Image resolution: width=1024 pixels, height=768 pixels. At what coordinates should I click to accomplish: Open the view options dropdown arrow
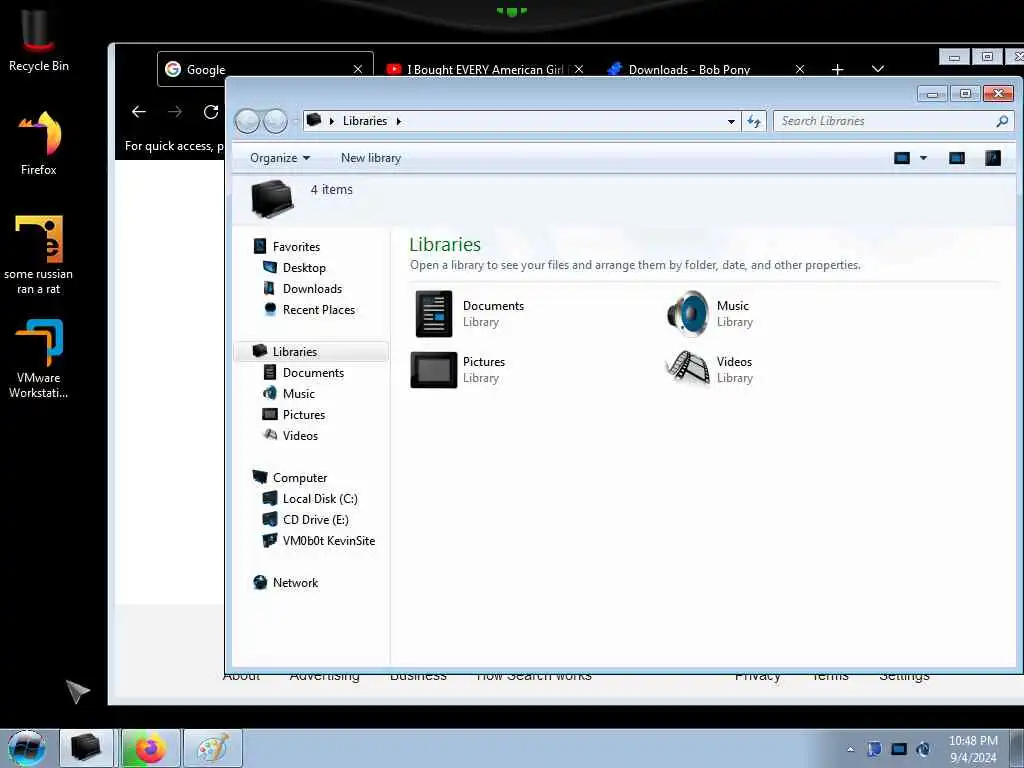coord(923,158)
